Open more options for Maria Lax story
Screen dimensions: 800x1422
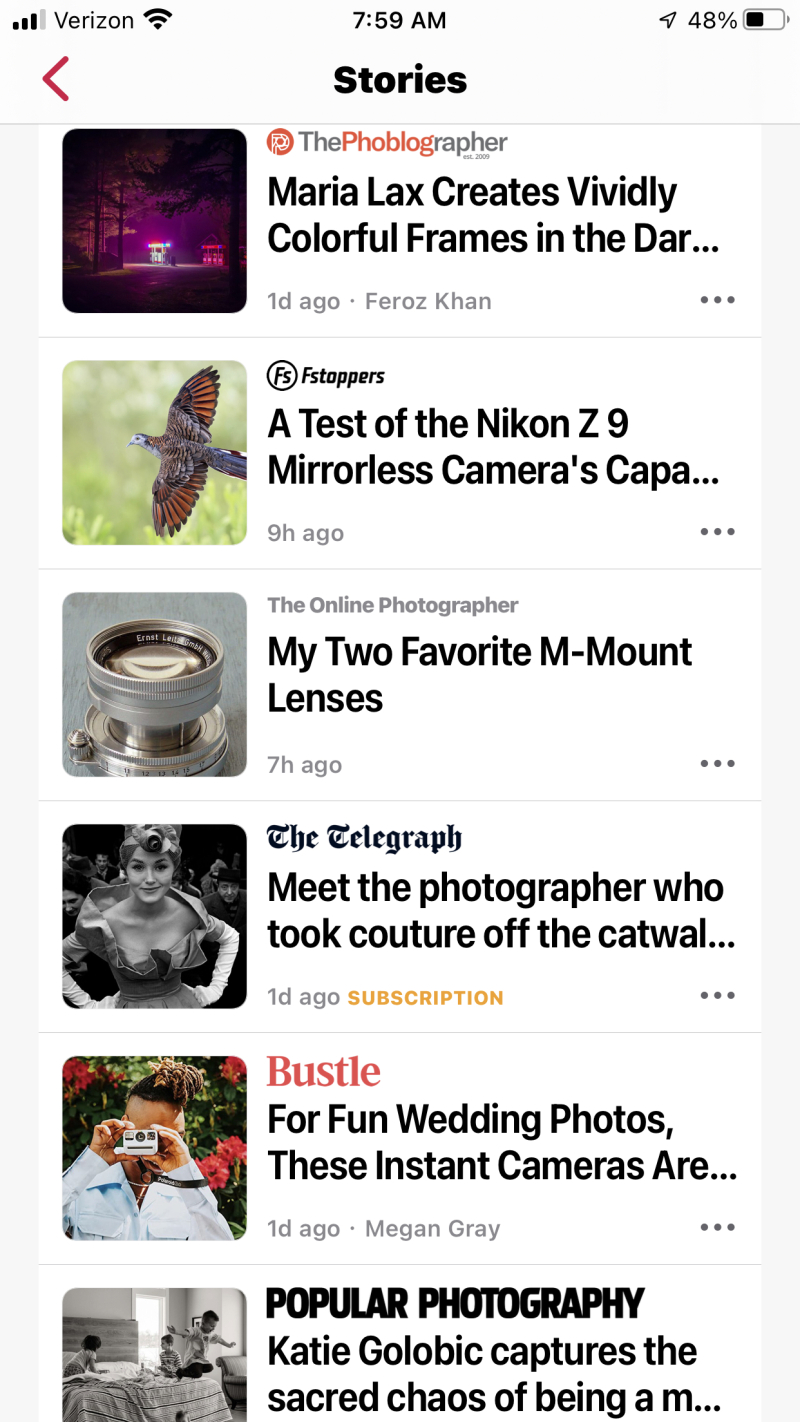click(718, 300)
